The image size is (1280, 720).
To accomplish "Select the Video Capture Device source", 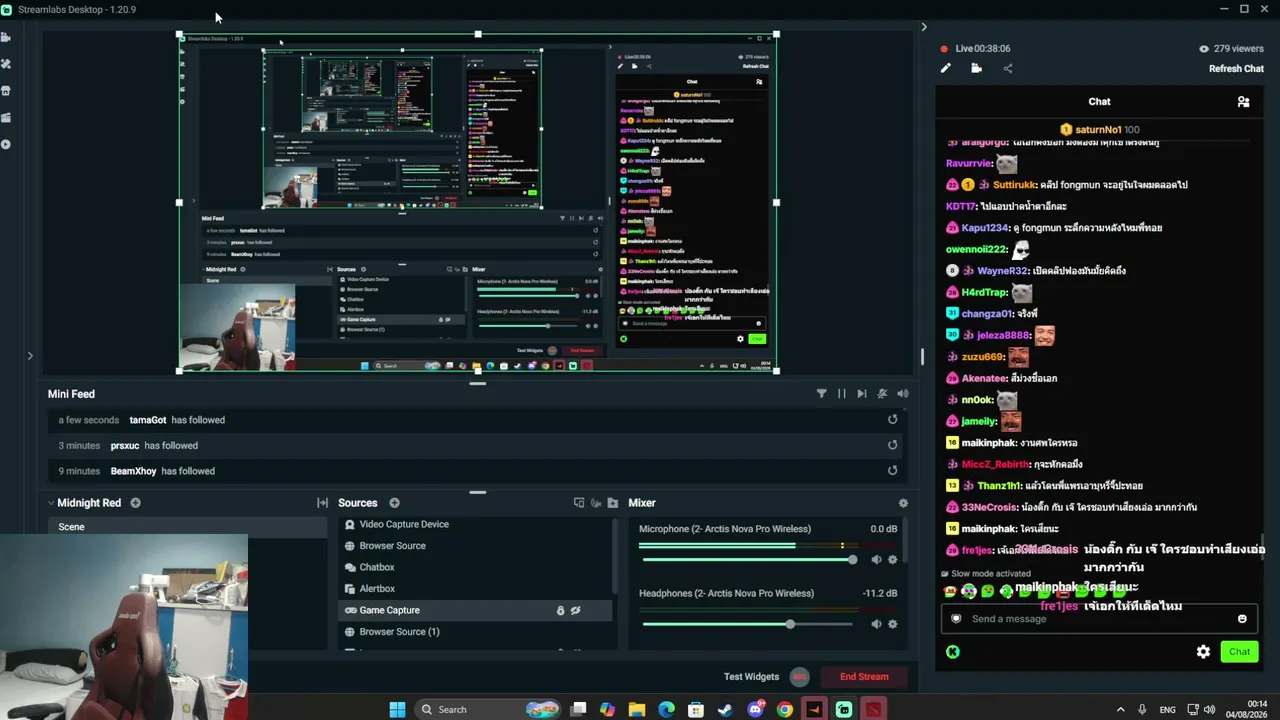I will pyautogui.click(x=475, y=524).
